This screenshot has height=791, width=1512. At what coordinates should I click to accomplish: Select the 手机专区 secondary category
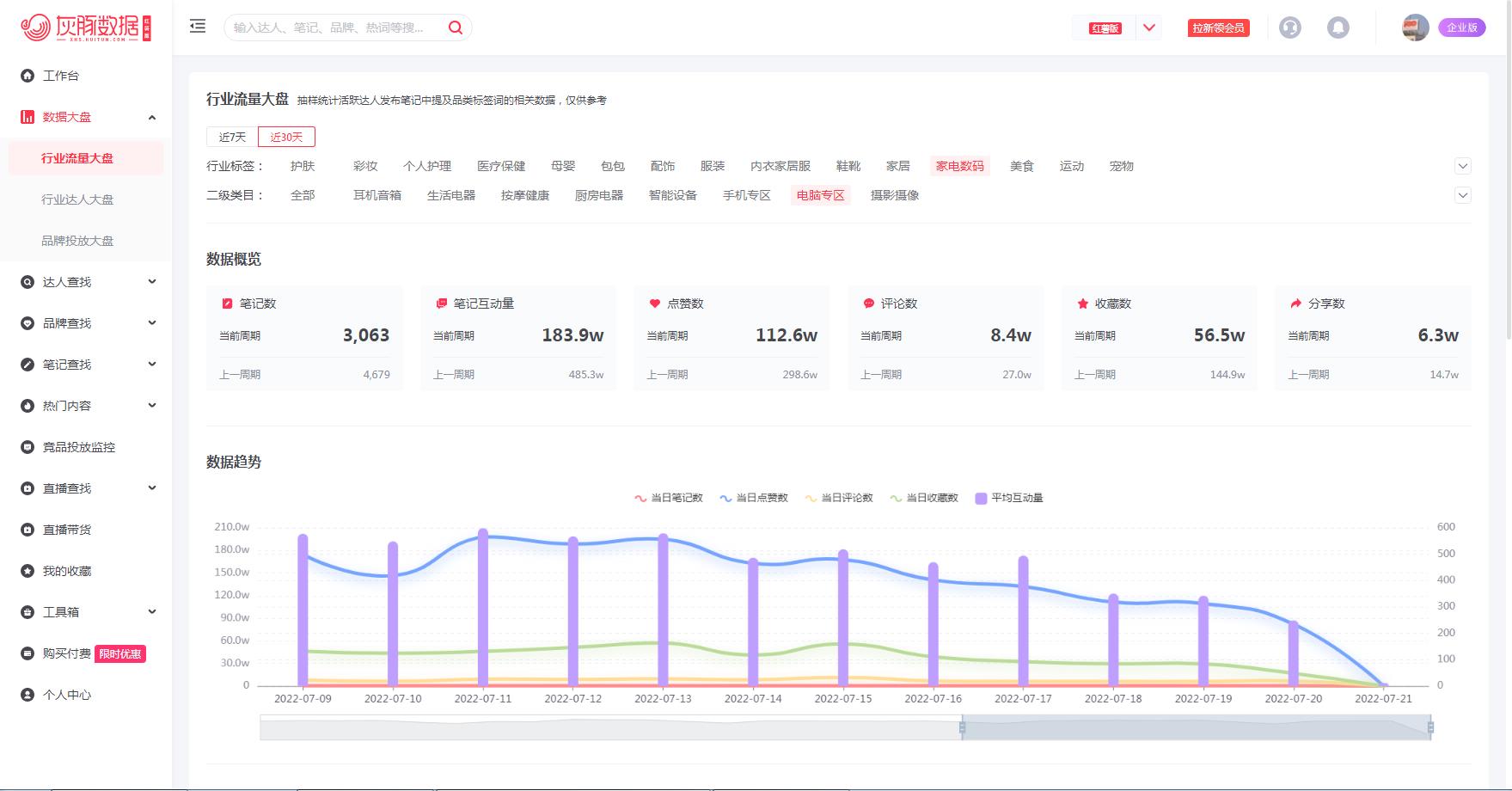pos(747,195)
